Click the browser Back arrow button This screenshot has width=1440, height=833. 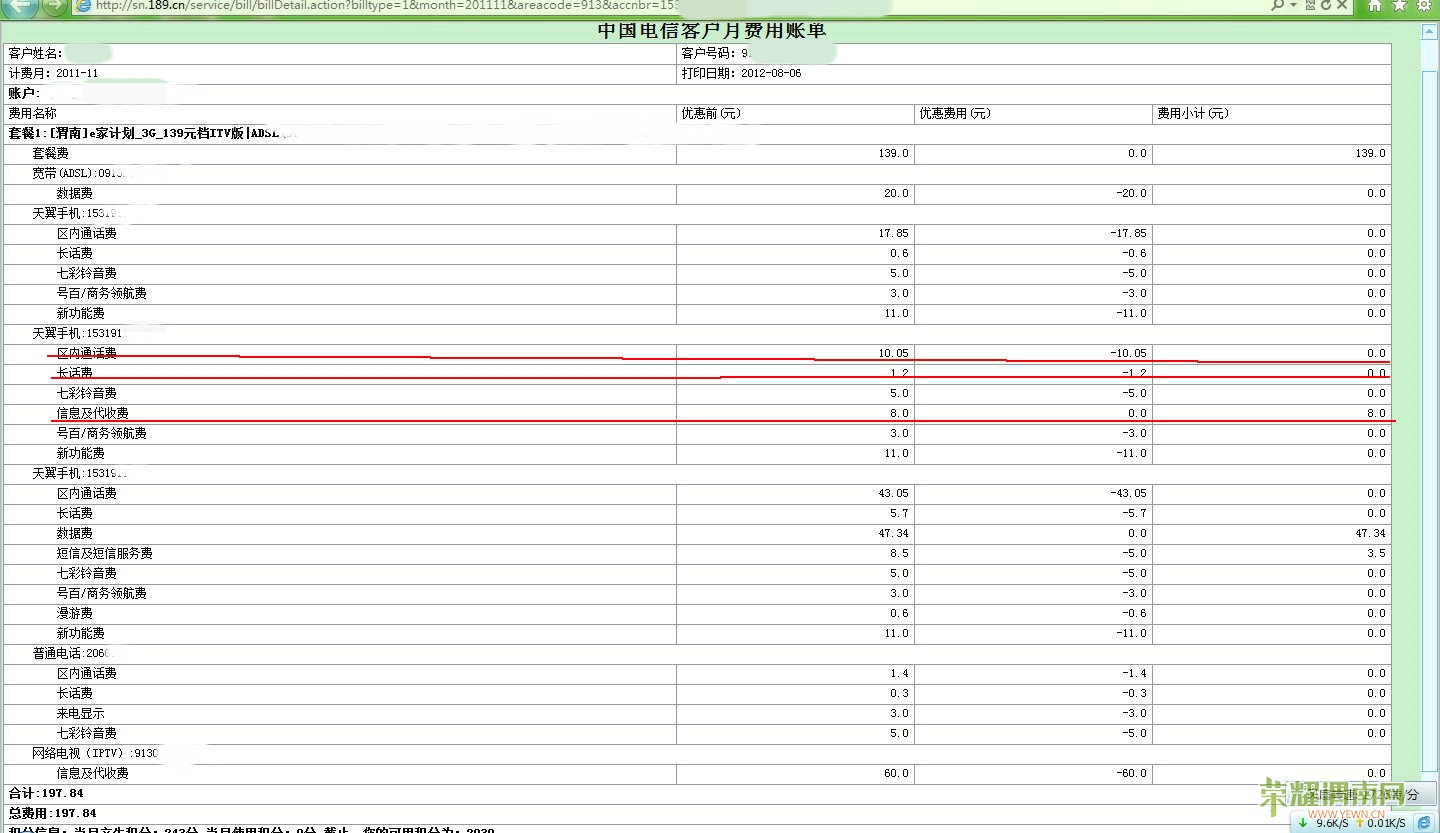22,6
